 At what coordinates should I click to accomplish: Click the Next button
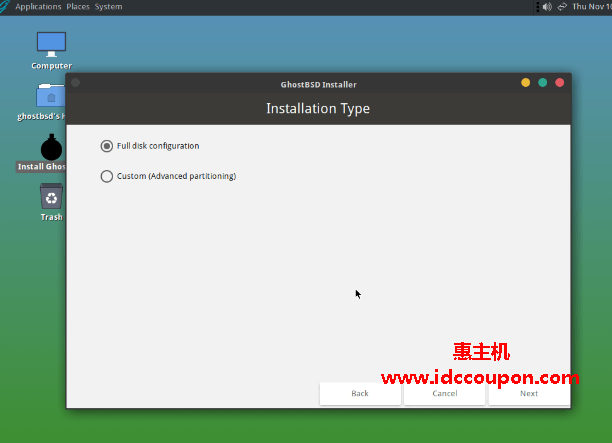pos(528,393)
